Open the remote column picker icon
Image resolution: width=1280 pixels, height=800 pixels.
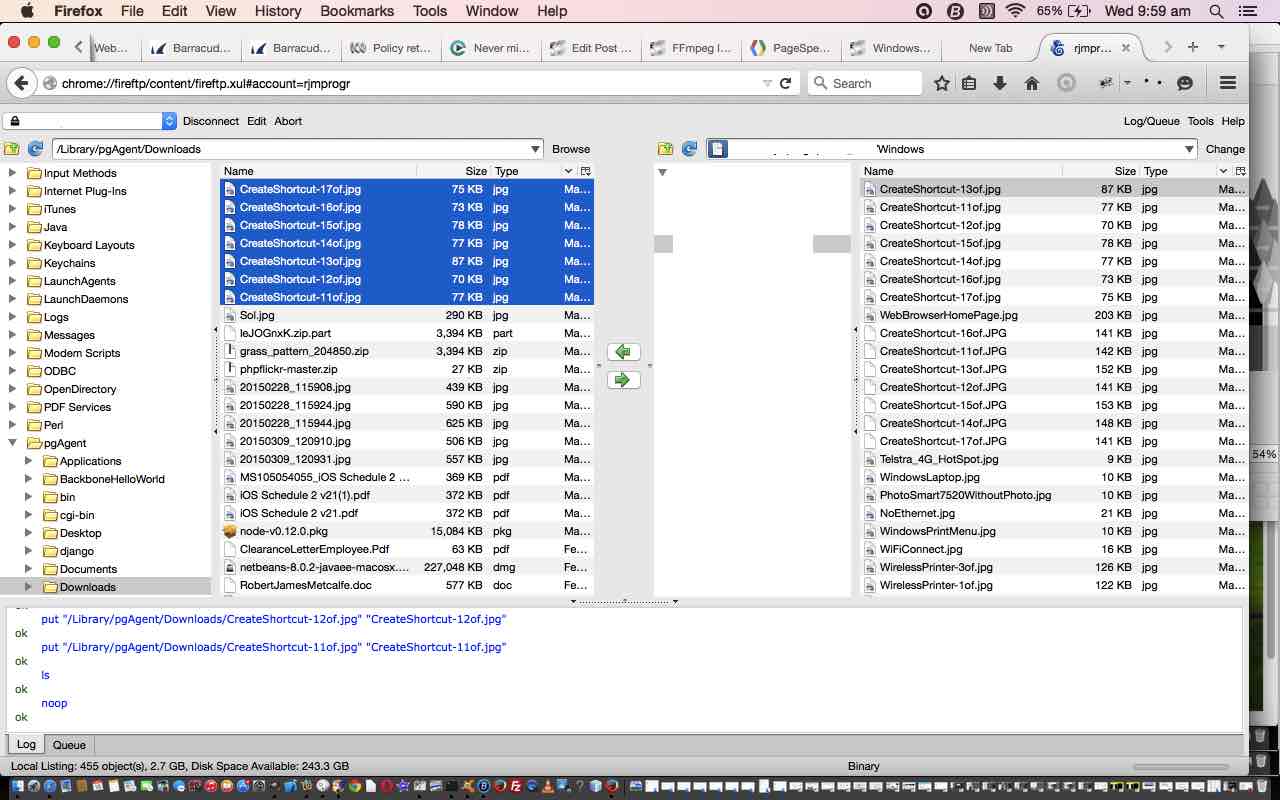1240,171
